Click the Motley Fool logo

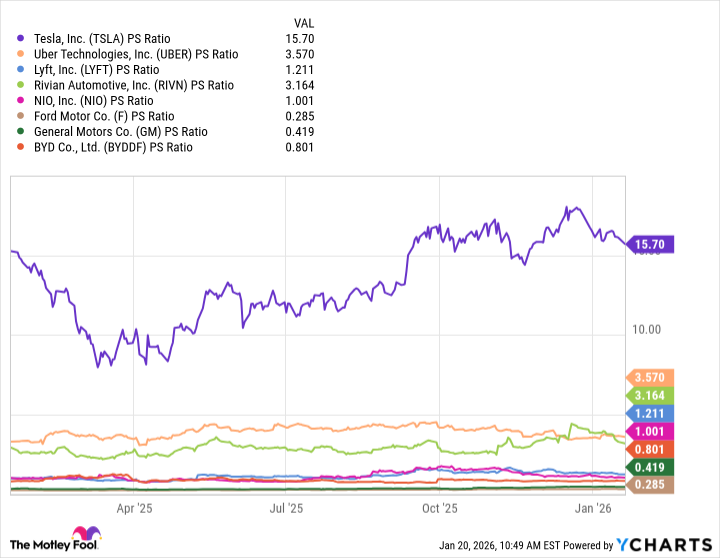click(x=62, y=544)
